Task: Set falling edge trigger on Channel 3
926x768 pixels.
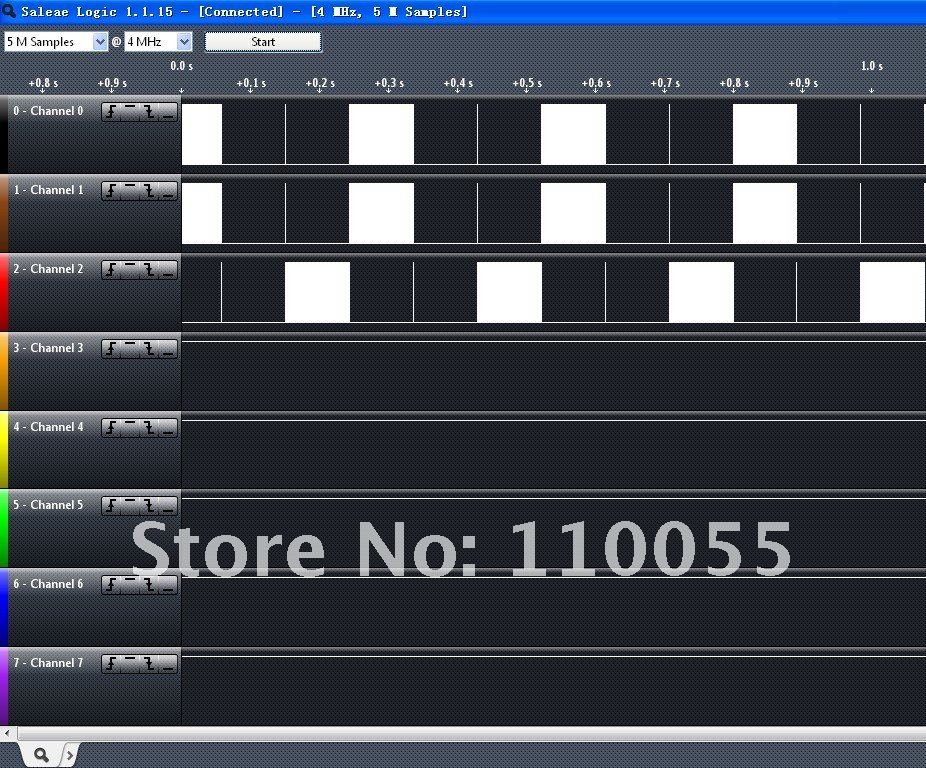Action: point(149,349)
